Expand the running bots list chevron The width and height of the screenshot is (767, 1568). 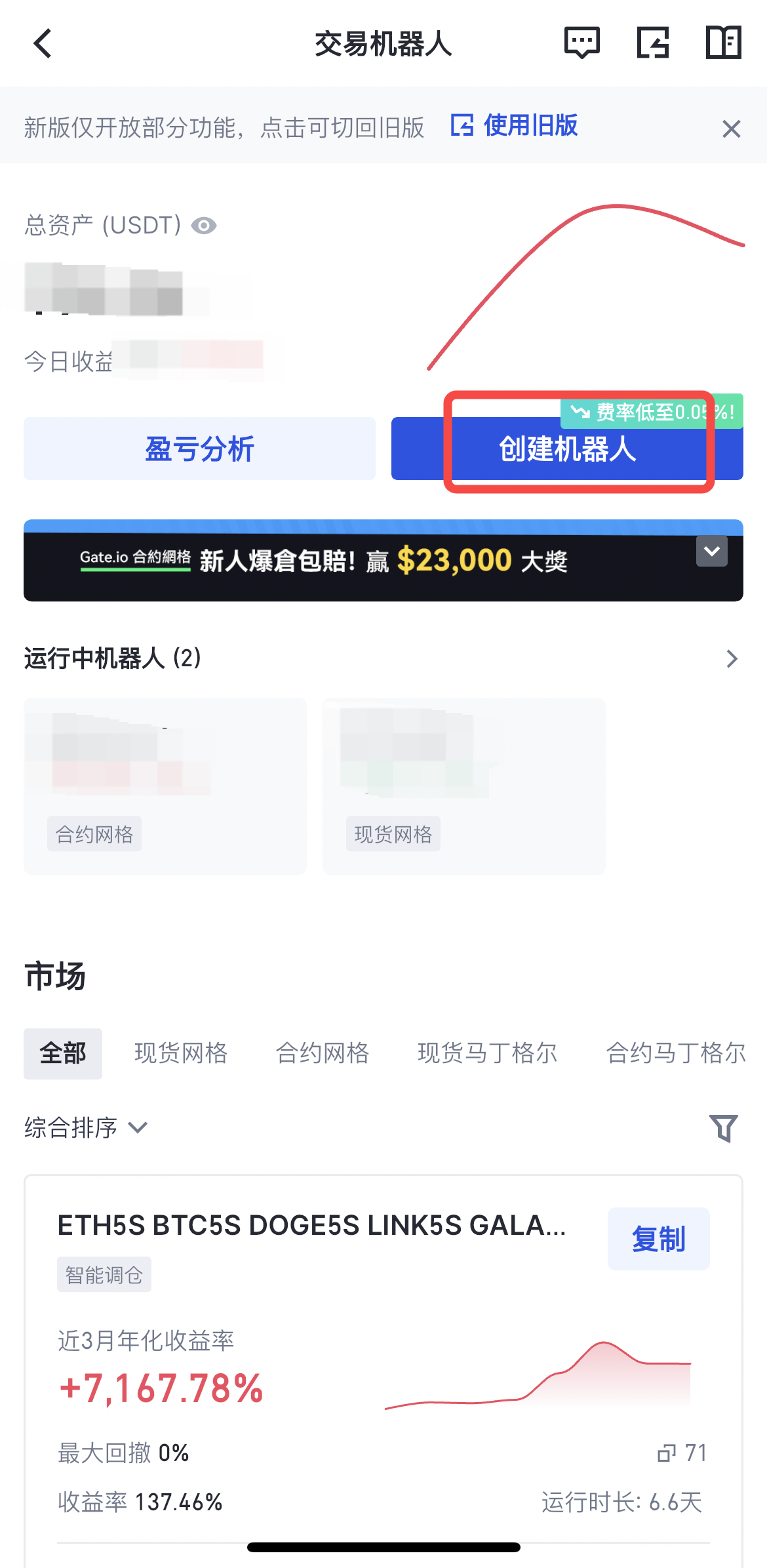732,658
